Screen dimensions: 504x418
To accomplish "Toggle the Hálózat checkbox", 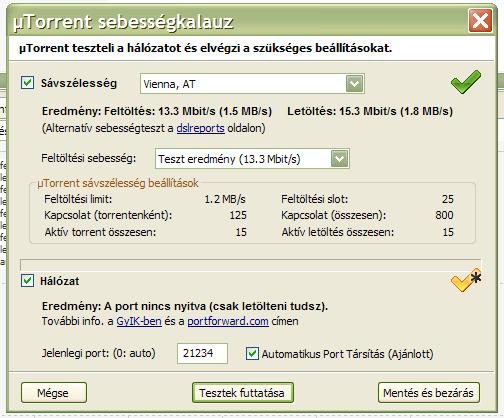I will click(x=27, y=281).
